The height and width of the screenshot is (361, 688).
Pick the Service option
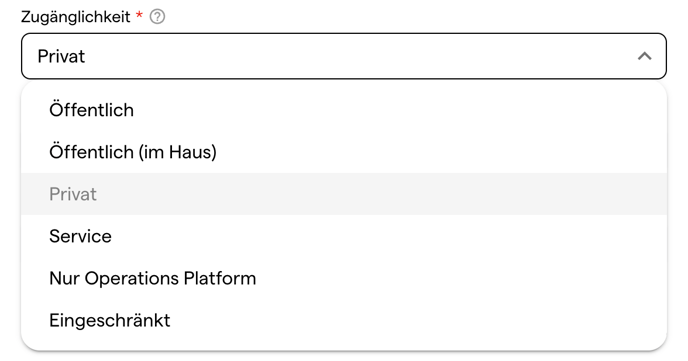click(344, 236)
